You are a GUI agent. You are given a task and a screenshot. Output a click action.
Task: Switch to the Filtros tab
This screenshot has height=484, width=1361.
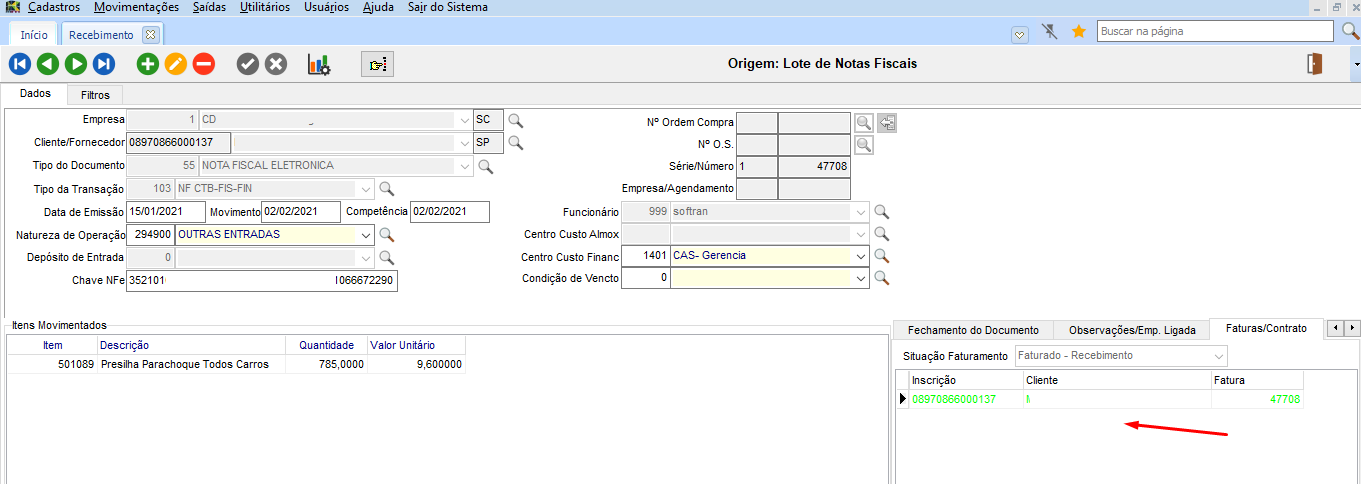click(95, 95)
